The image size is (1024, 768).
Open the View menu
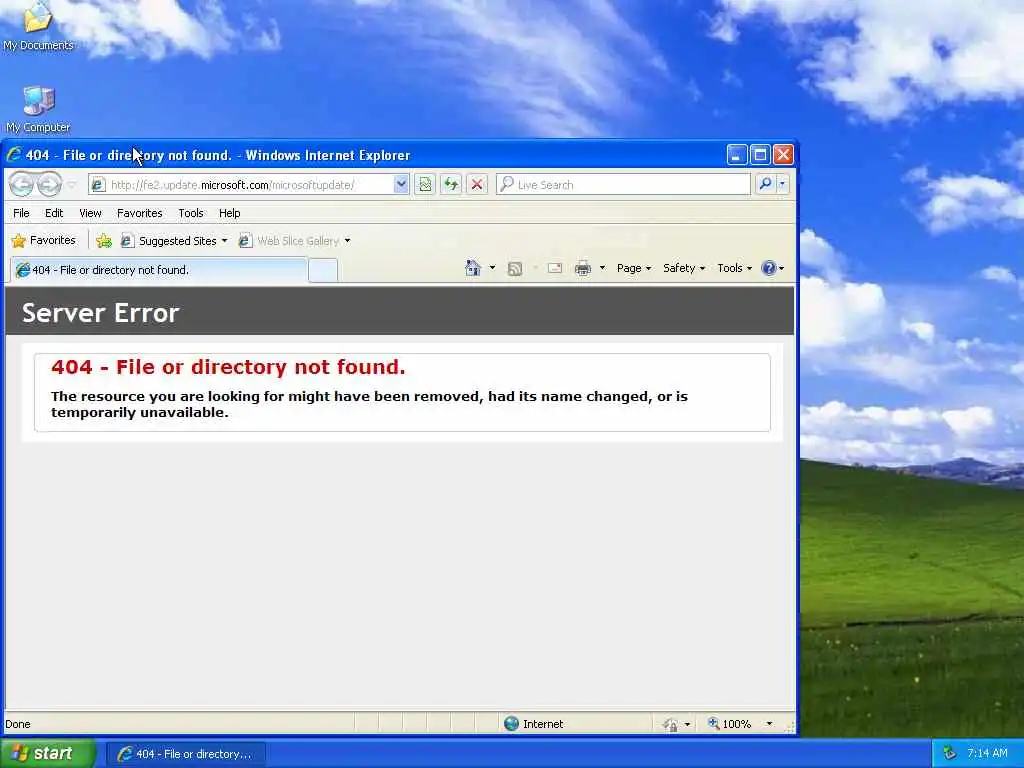coord(90,213)
